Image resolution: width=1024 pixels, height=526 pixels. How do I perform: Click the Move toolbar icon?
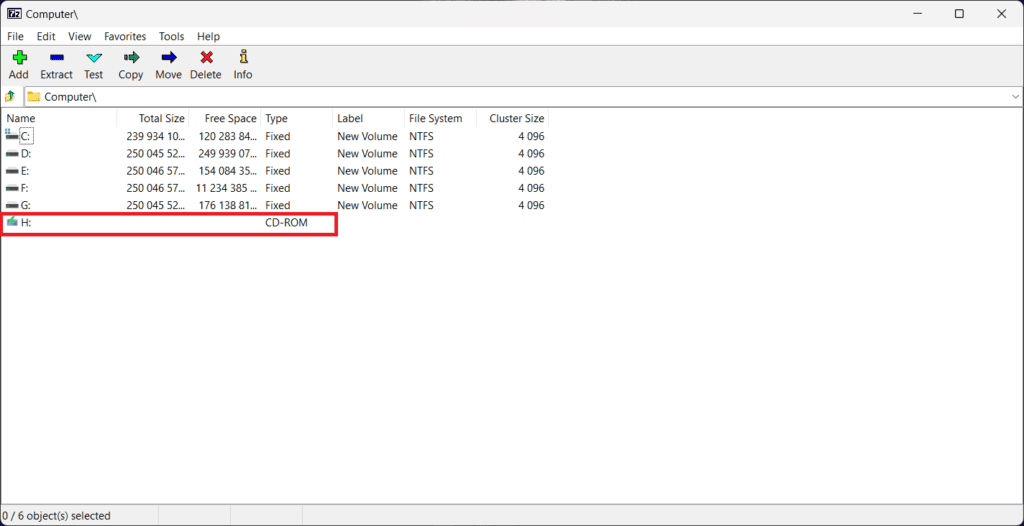pyautogui.click(x=168, y=59)
